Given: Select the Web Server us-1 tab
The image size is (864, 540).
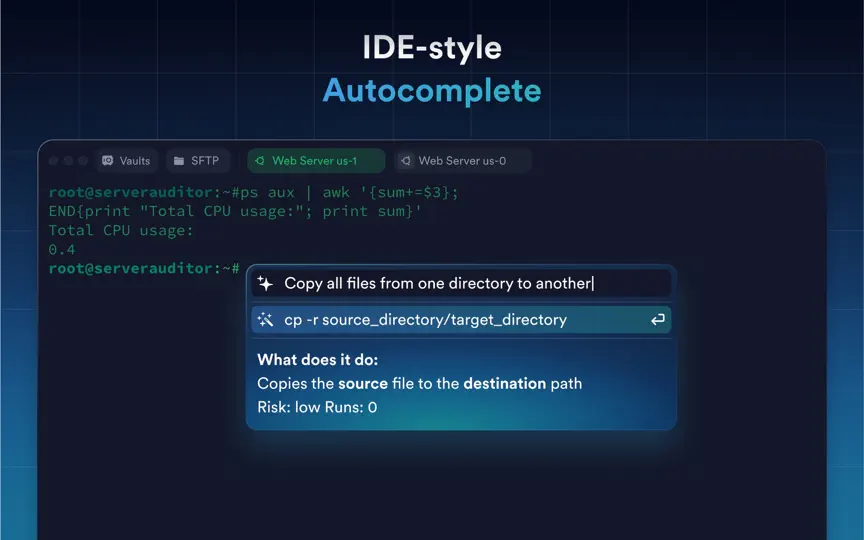Looking at the screenshot, I should [x=316, y=161].
